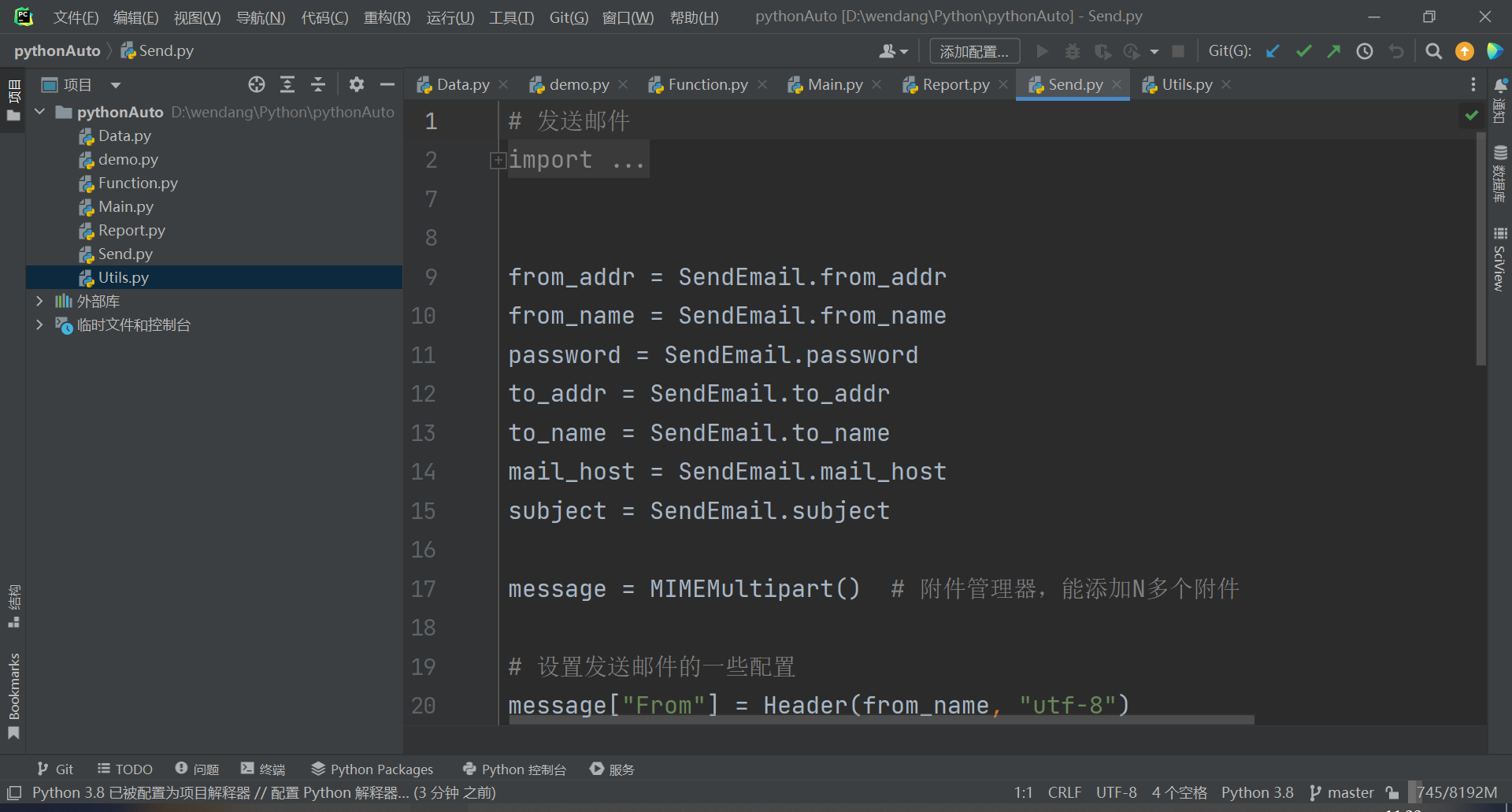Open Notifications sidebar bell
Image resolution: width=1512 pixels, height=812 pixels.
1500,99
